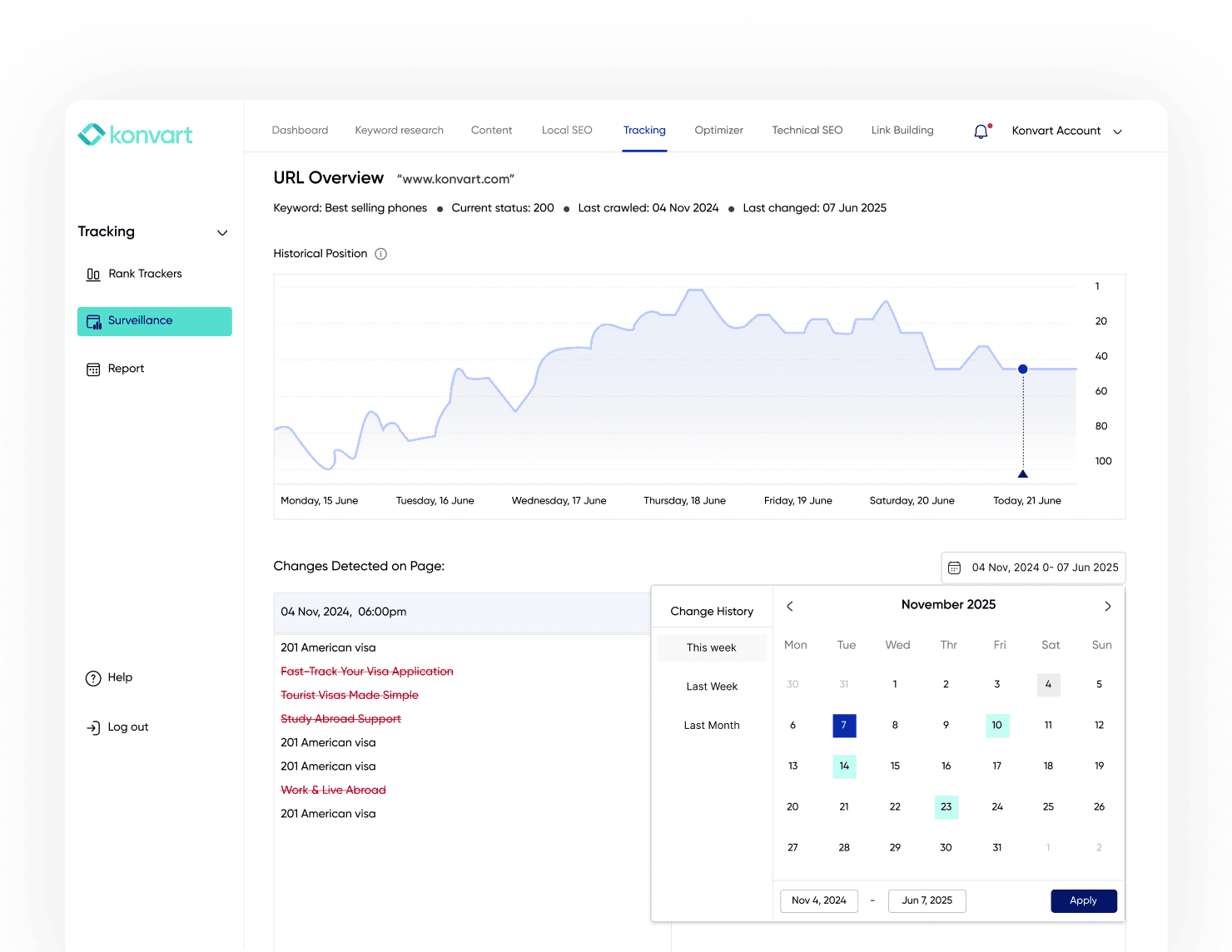
Task: Open the Rank Trackers sidebar icon
Action: click(93, 274)
